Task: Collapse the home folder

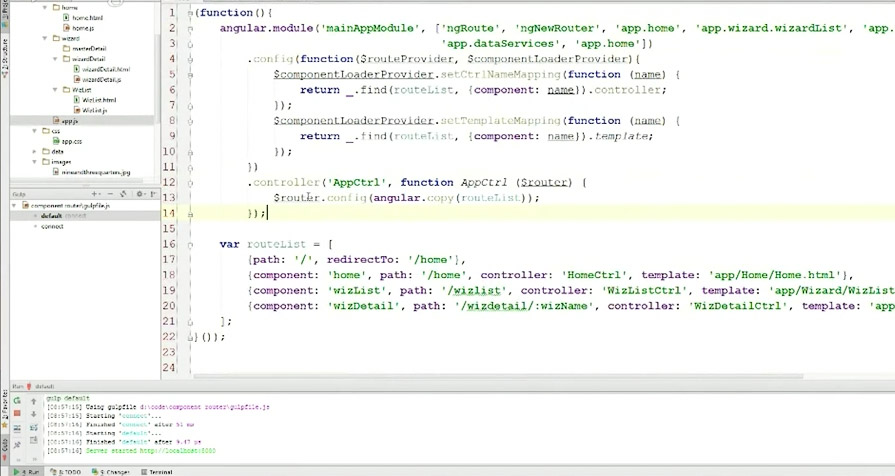Action: (x=45, y=7)
